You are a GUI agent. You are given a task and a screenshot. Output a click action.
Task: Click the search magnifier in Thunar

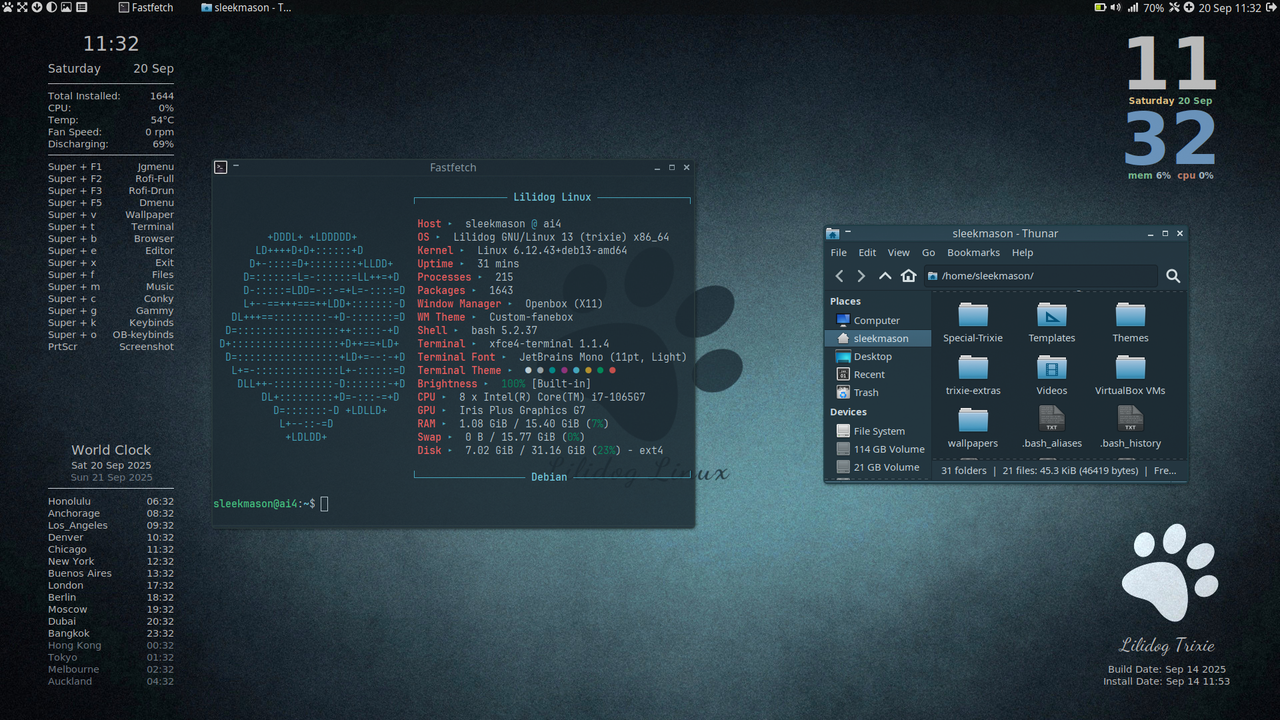(x=1173, y=276)
